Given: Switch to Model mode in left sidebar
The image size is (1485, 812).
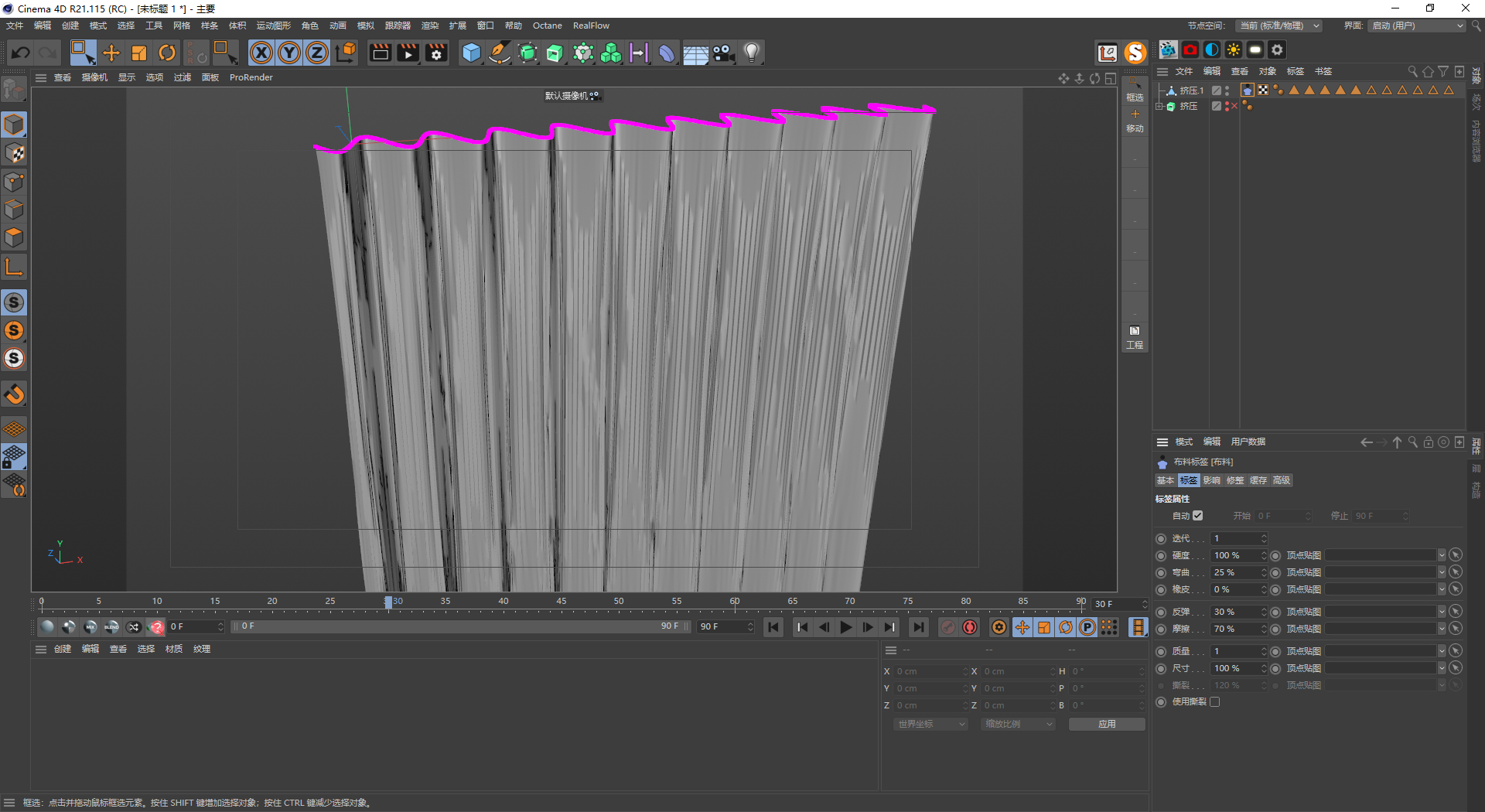Looking at the screenshot, I should tap(14, 125).
